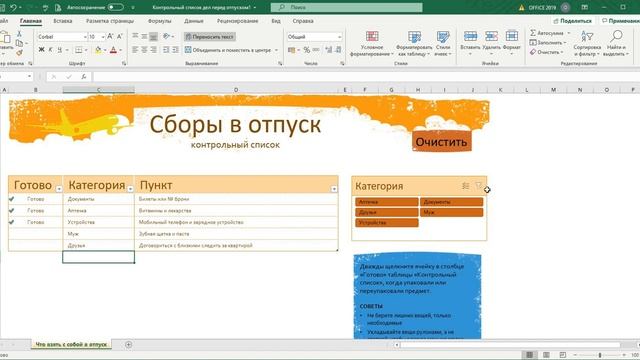Open the Заполнить dropdown

coord(547,42)
